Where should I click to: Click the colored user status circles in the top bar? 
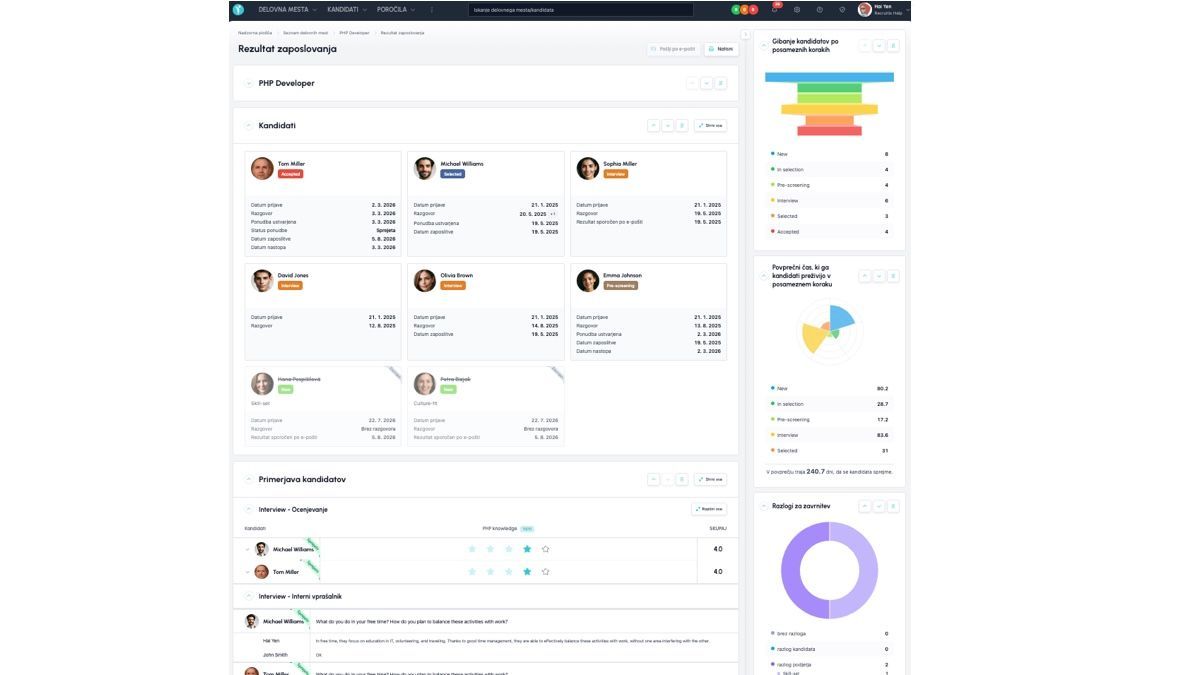click(745, 9)
